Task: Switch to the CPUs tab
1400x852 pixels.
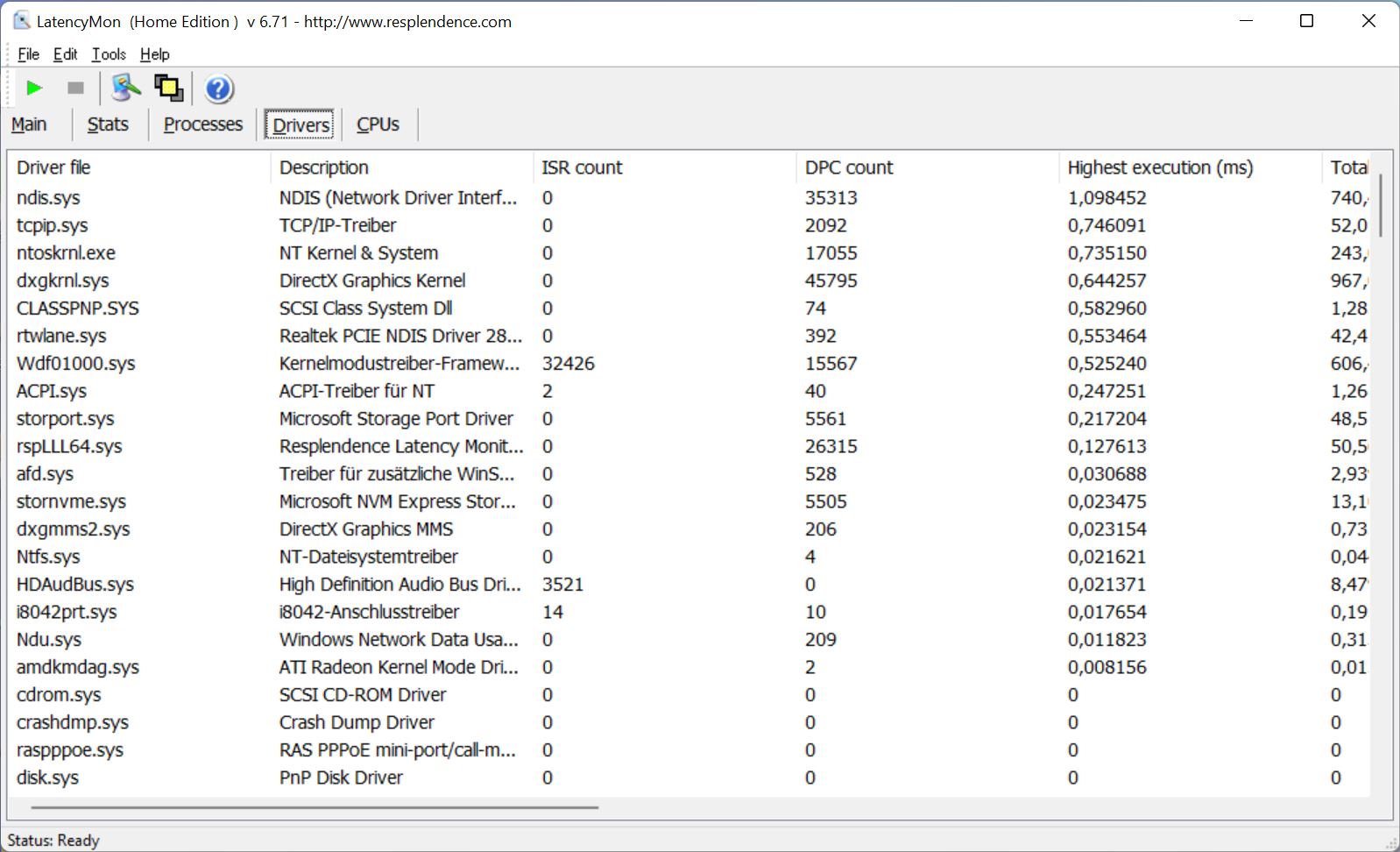Action: (x=378, y=124)
